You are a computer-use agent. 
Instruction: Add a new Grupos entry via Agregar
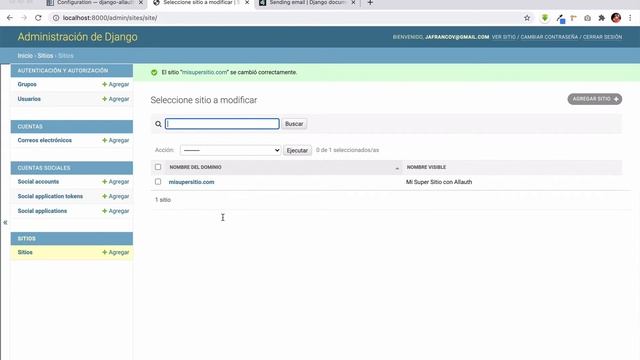[x=116, y=84]
